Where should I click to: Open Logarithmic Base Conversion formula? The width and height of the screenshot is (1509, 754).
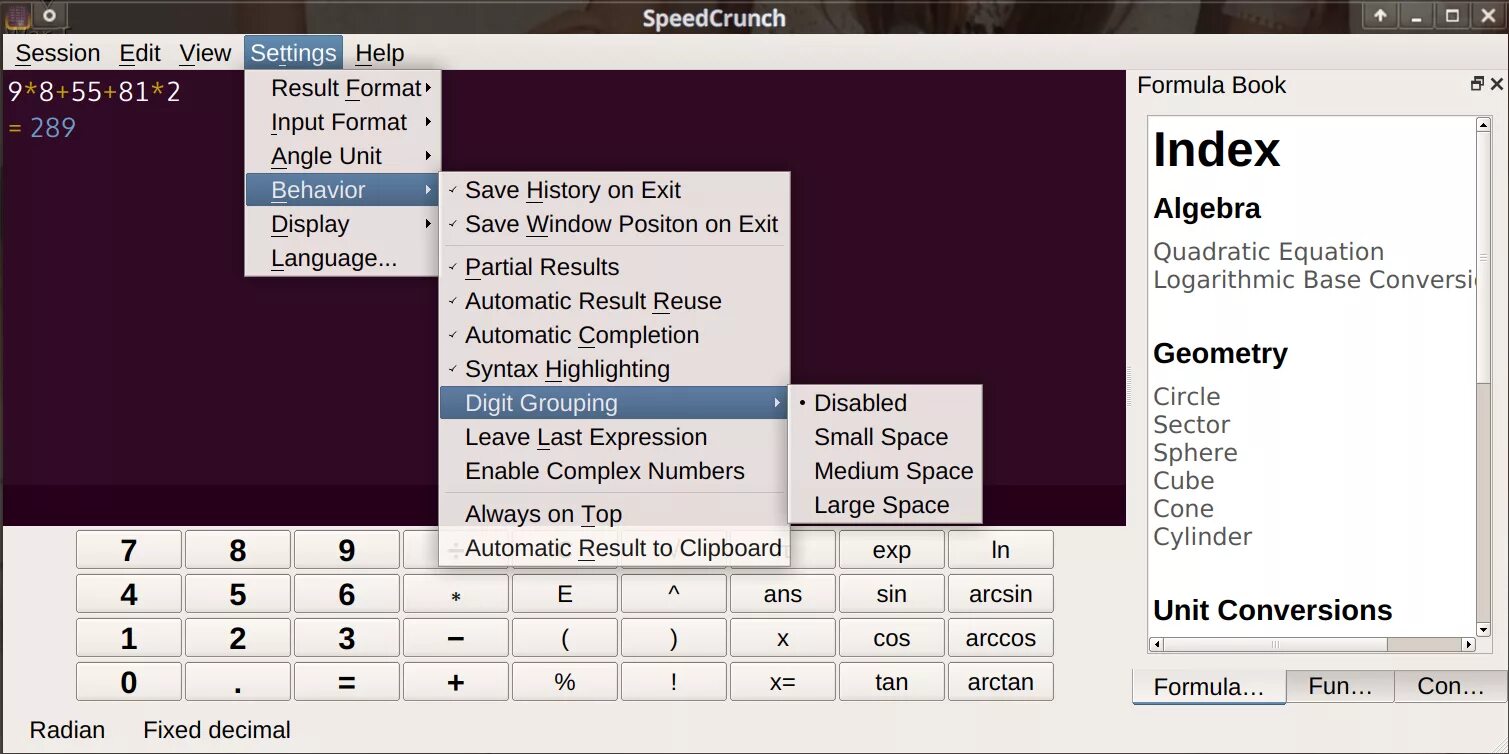[x=1314, y=280]
